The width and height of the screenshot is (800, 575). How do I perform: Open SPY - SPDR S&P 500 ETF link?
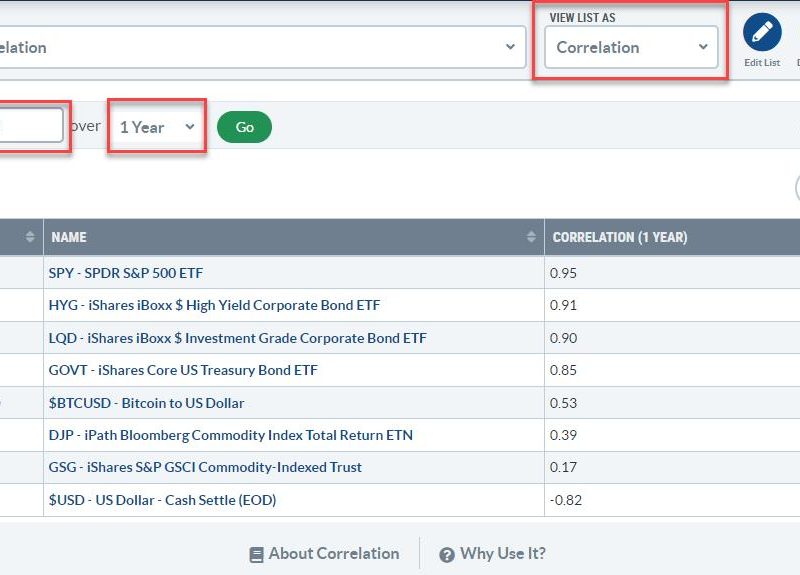(126, 273)
